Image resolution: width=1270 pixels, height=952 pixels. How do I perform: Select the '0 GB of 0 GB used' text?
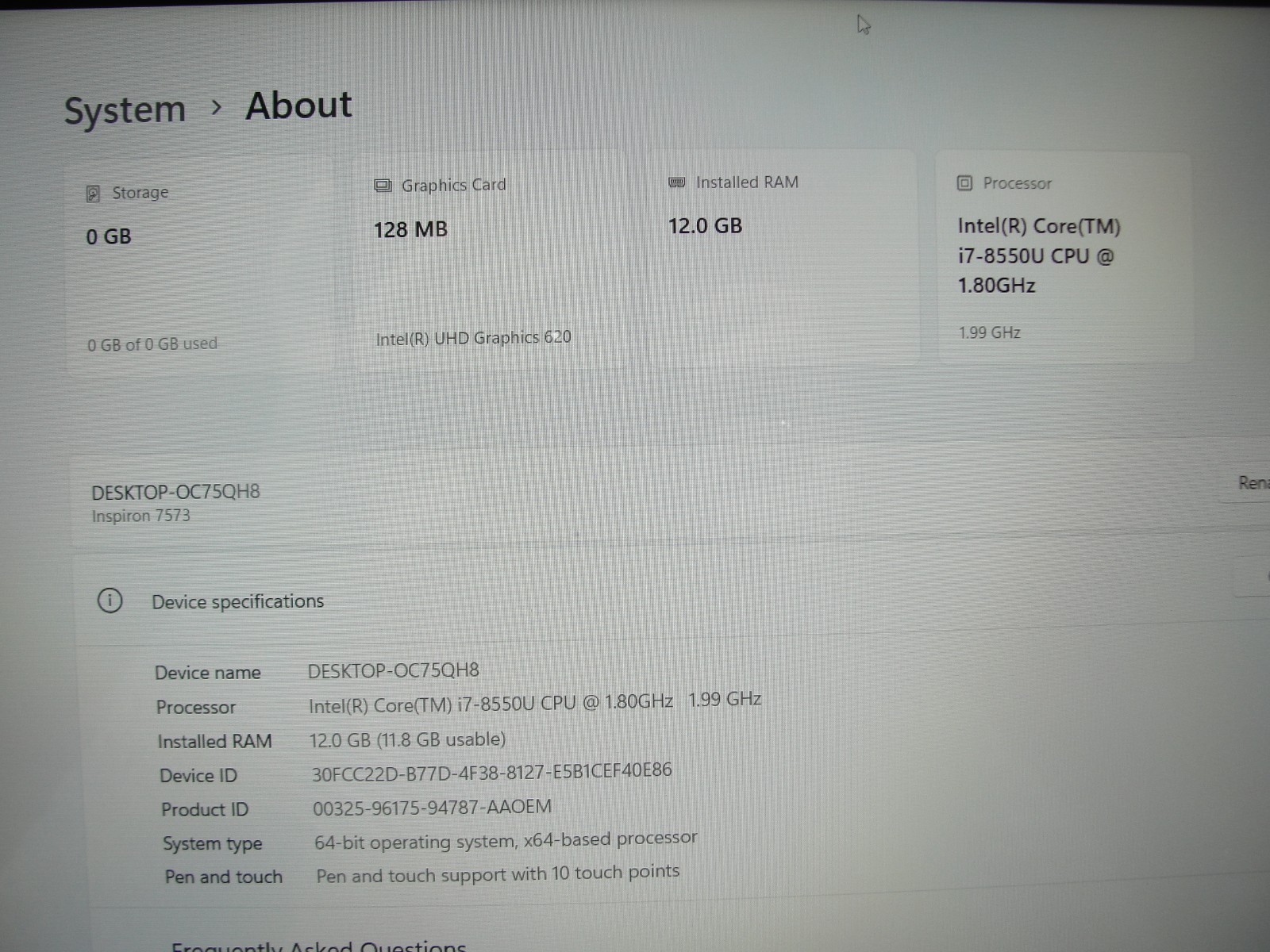coord(152,344)
